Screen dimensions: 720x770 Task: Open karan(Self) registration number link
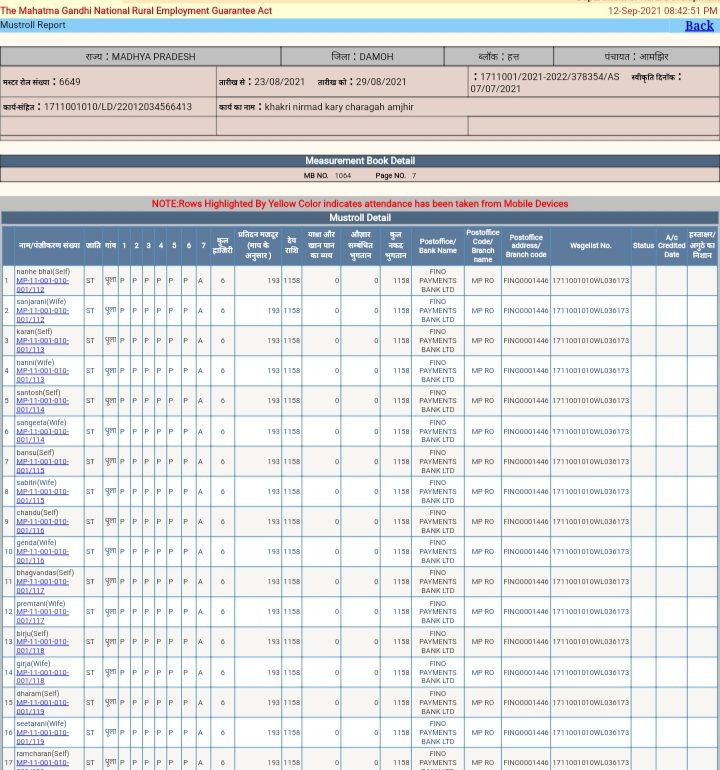42,345
